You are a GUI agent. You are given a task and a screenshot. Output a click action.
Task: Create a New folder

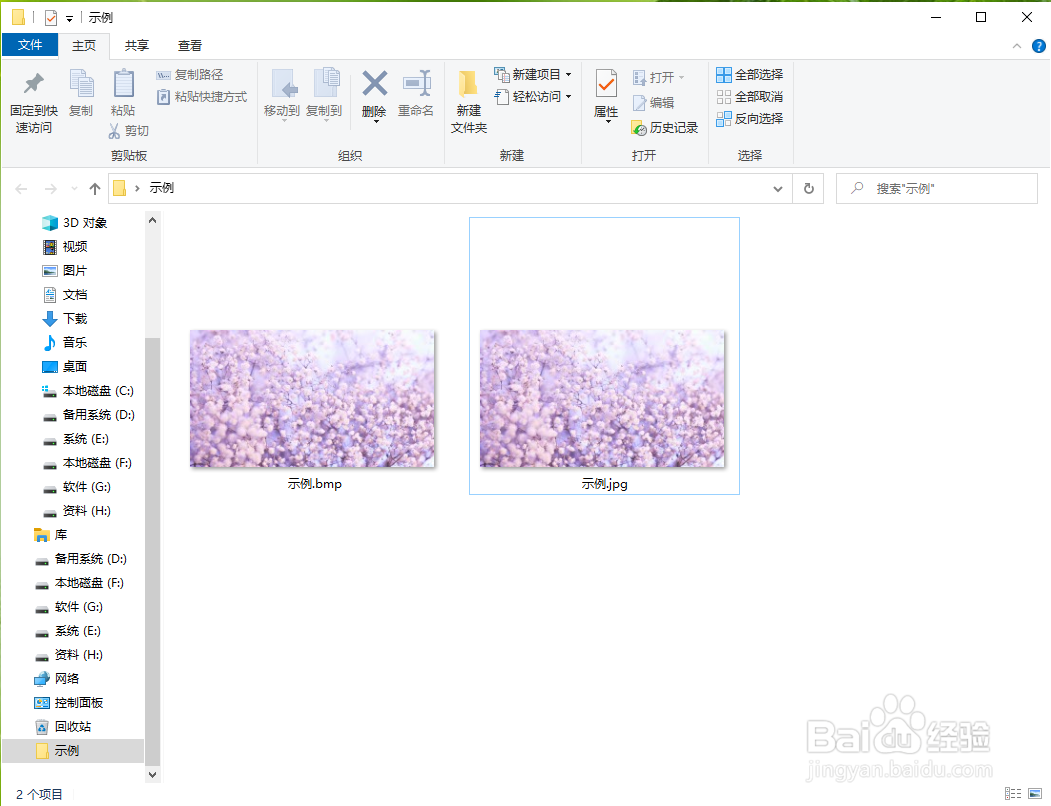pyautogui.click(x=469, y=102)
